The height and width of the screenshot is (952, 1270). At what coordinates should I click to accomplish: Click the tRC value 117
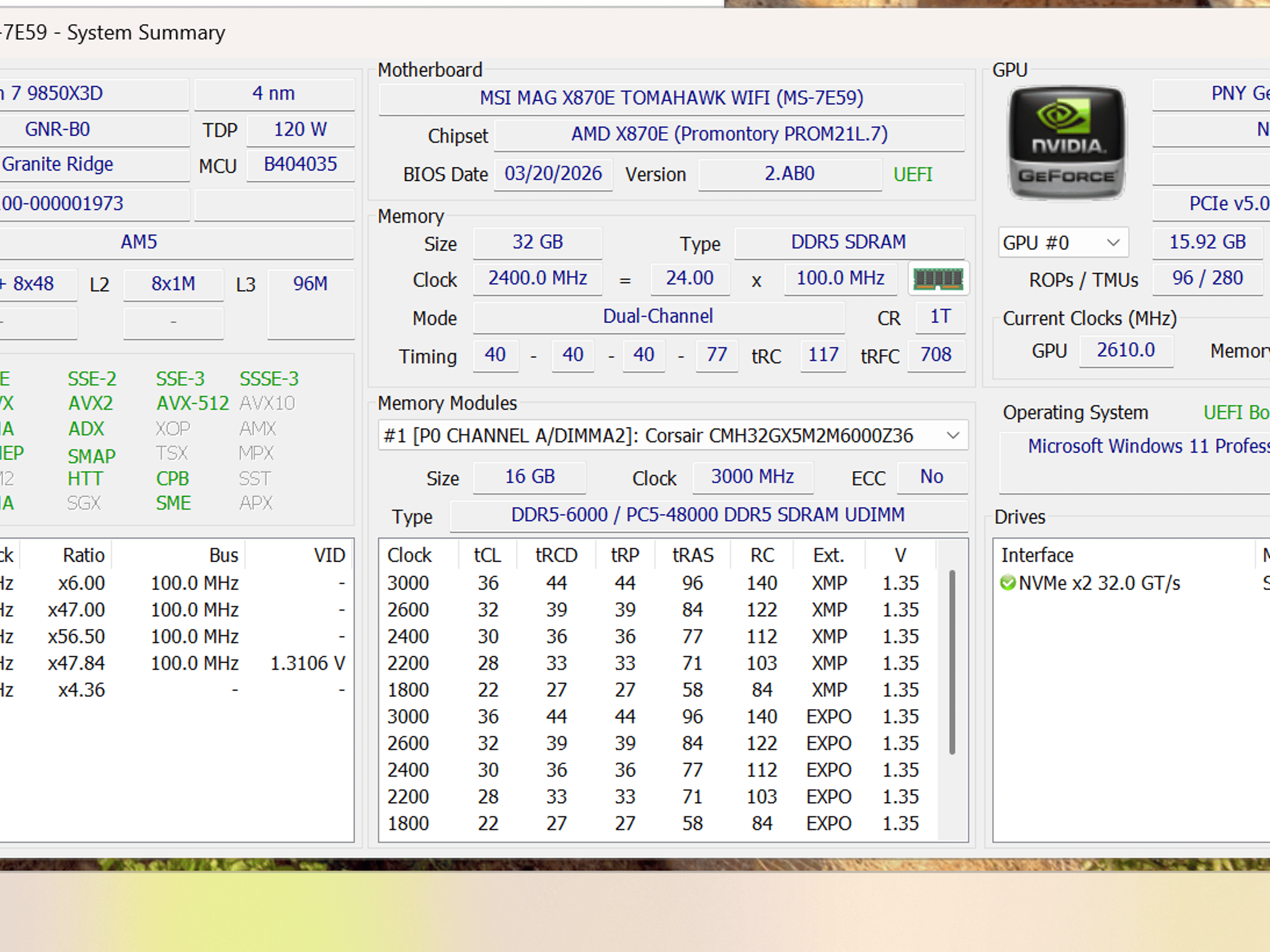(x=823, y=355)
